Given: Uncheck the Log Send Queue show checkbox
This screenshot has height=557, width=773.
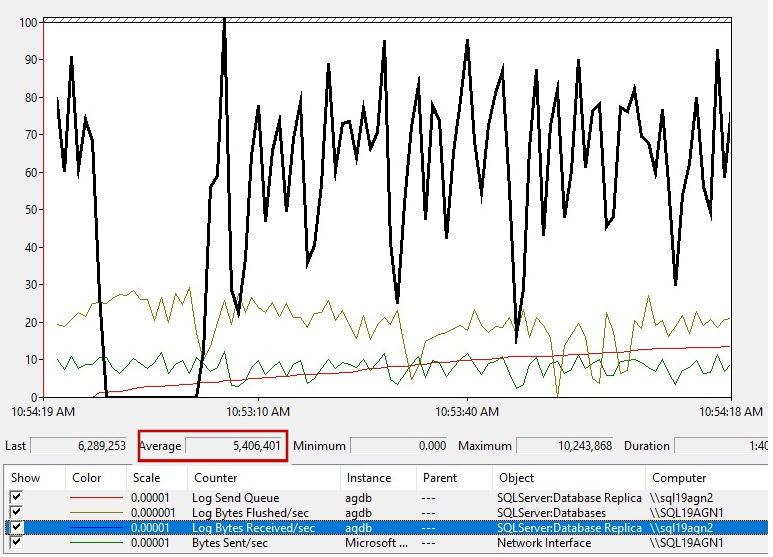Looking at the screenshot, I should point(17,498).
